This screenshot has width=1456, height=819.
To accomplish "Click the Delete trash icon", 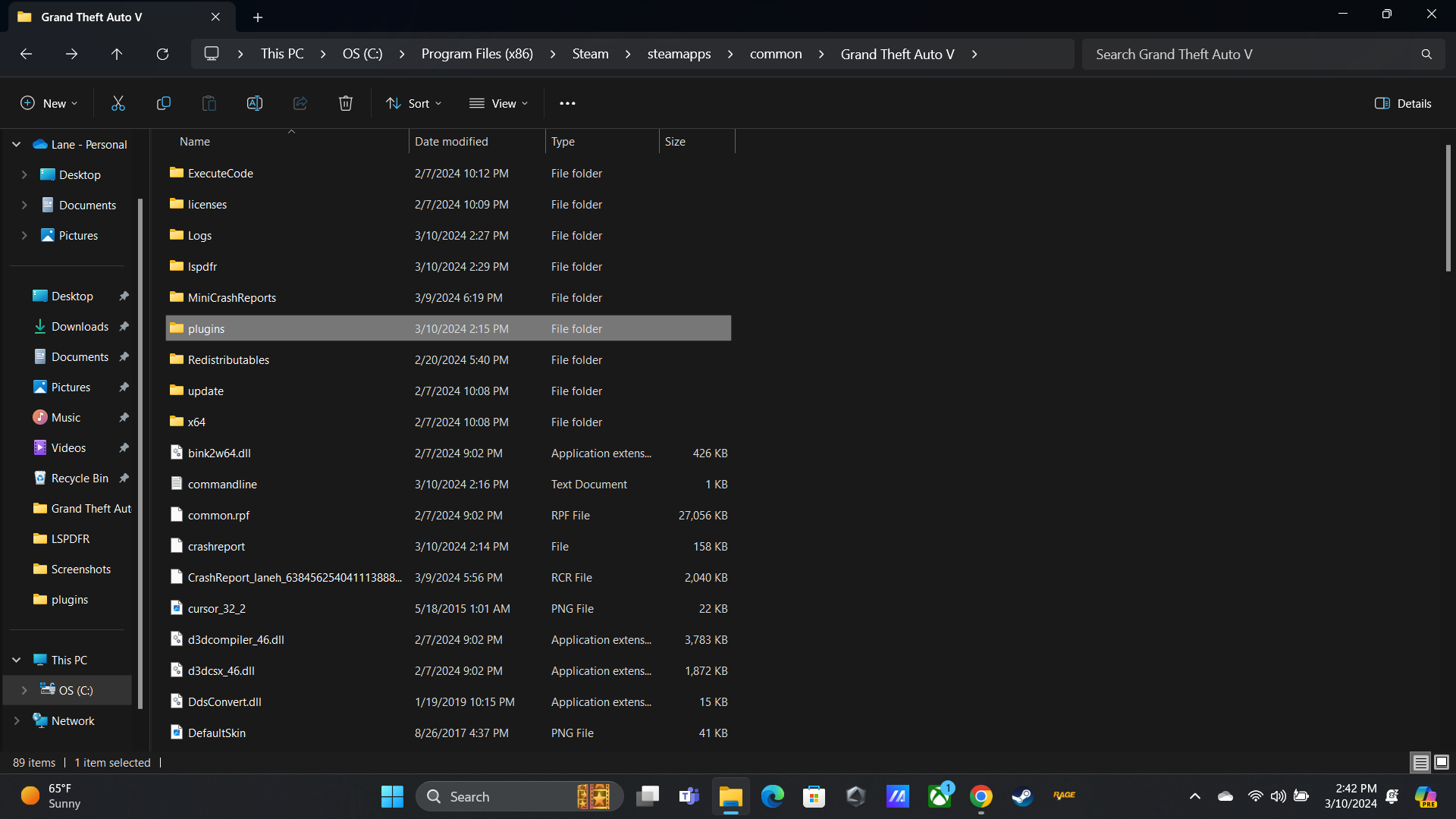I will click(346, 103).
